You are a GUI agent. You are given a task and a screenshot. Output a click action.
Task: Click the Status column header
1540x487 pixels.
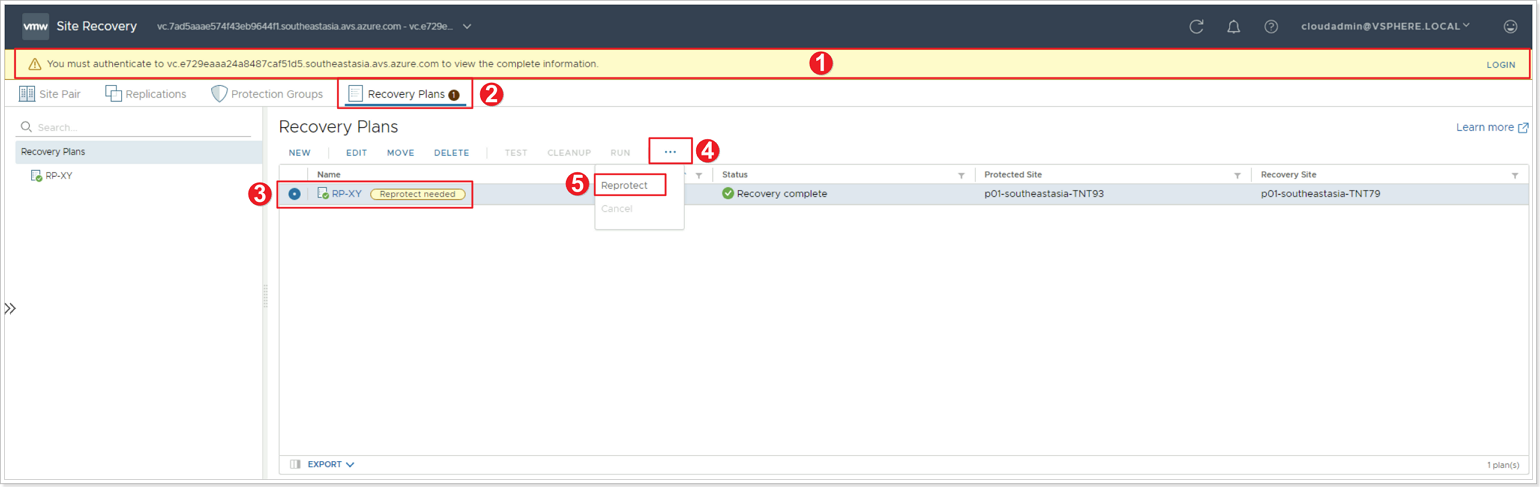pyautogui.click(x=735, y=175)
